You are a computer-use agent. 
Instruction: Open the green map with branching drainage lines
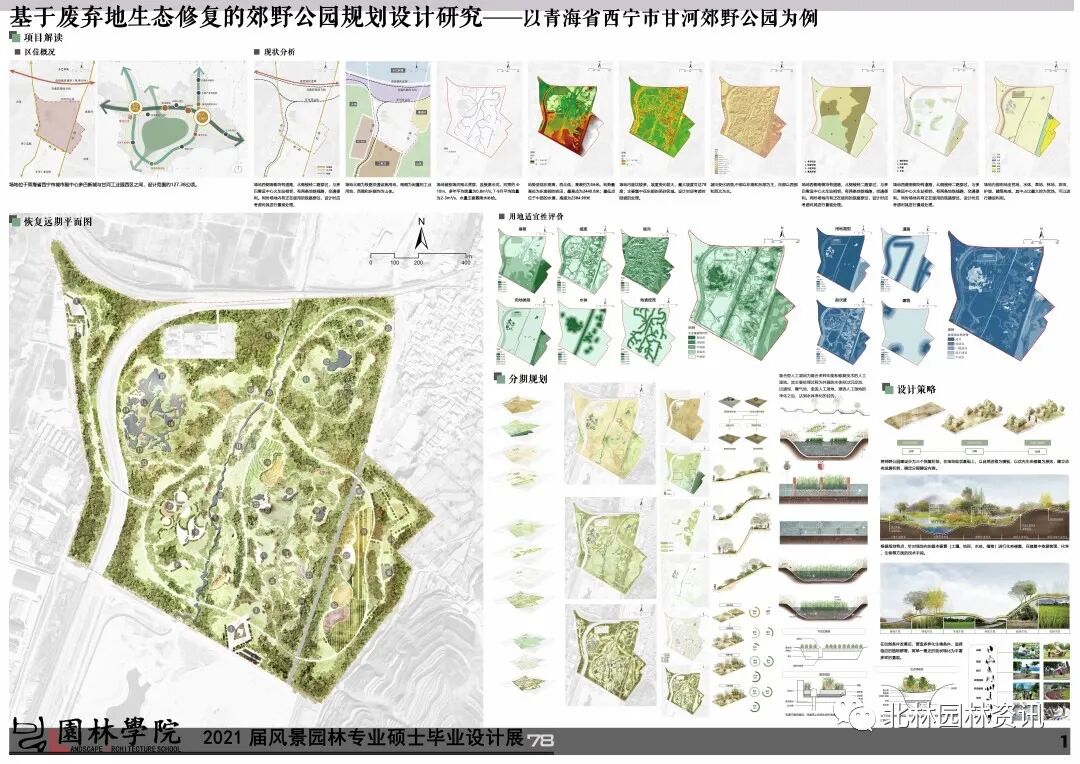[x=646, y=331]
